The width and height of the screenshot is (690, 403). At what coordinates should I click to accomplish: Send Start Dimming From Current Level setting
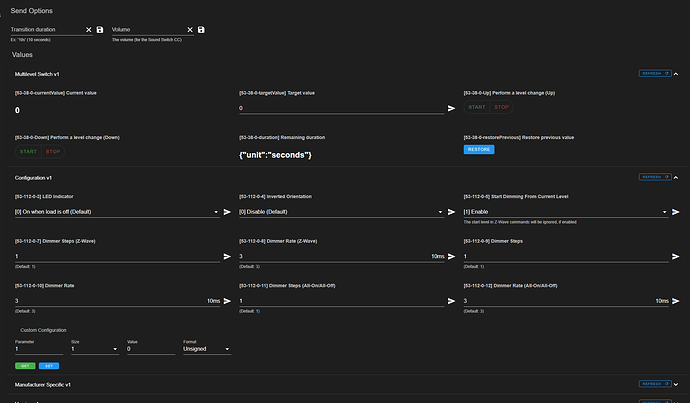tap(676, 212)
